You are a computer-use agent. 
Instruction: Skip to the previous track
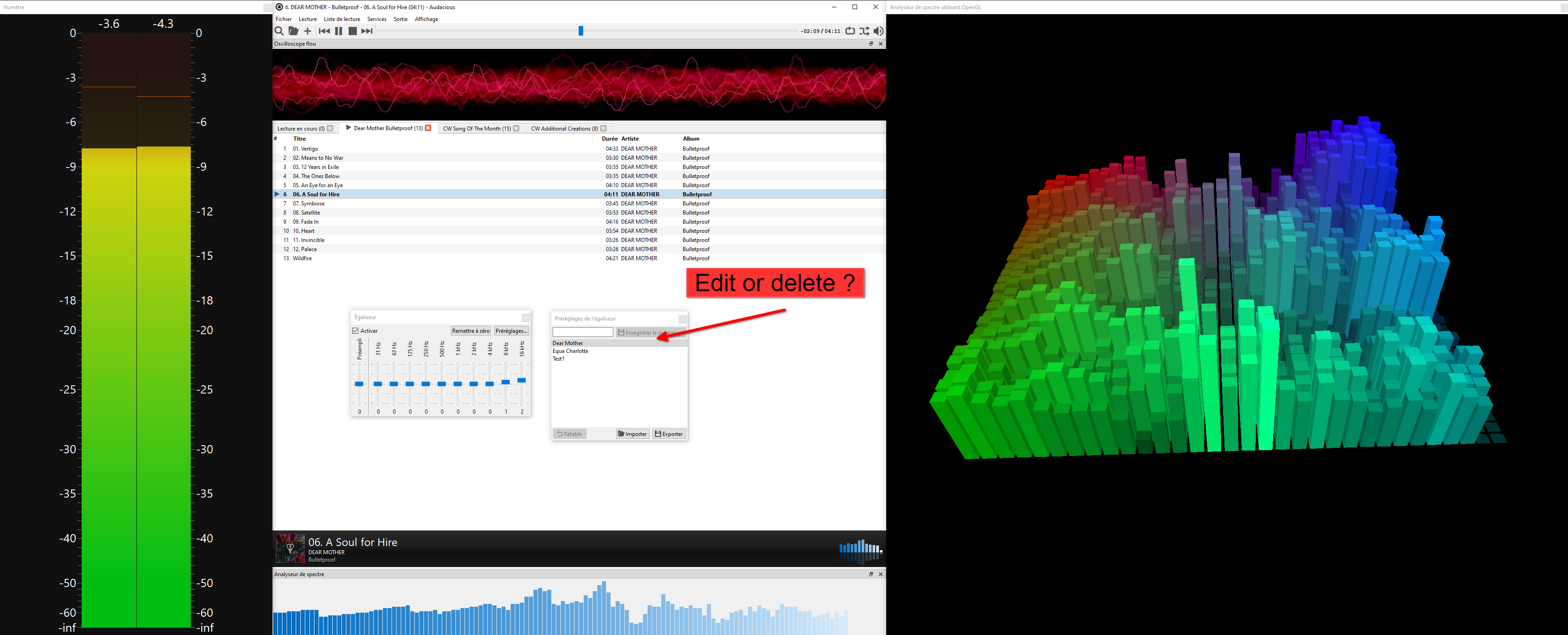click(x=324, y=31)
